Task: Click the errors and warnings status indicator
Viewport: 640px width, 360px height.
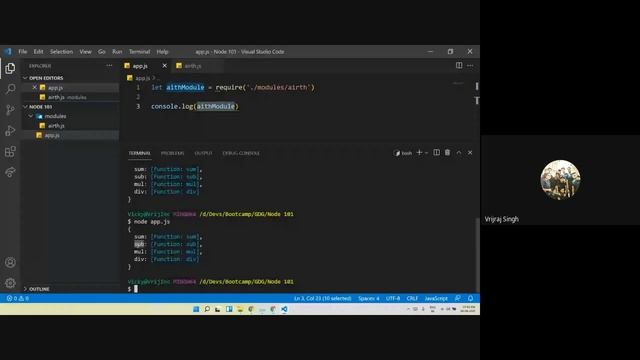Action: (x=18, y=298)
